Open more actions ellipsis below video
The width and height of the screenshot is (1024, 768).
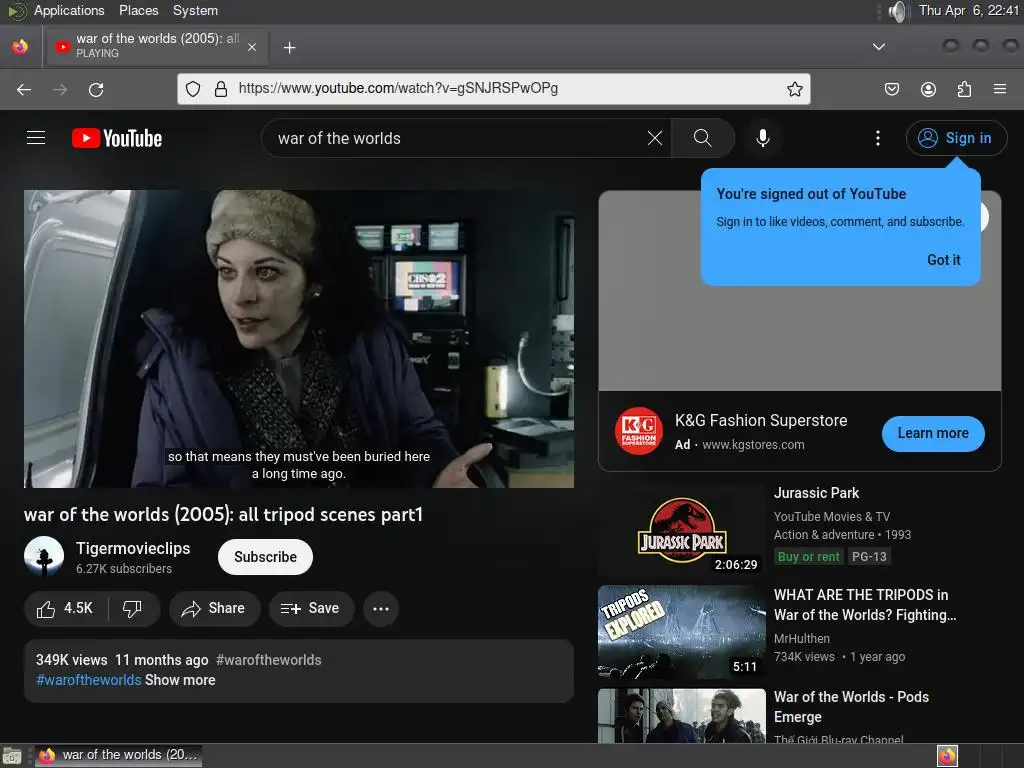coord(381,609)
